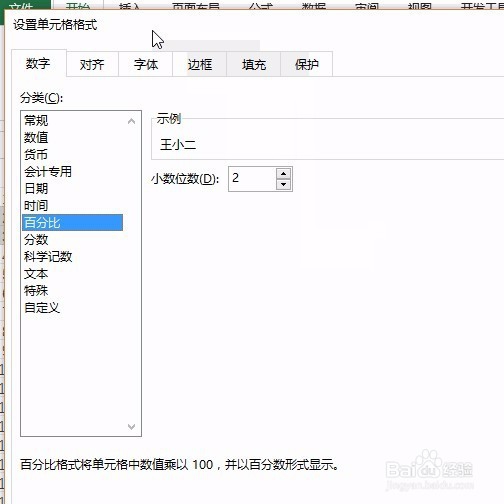Screen dimensions: 504x504
Task: Switch to the 边框 tab
Action: point(199,64)
